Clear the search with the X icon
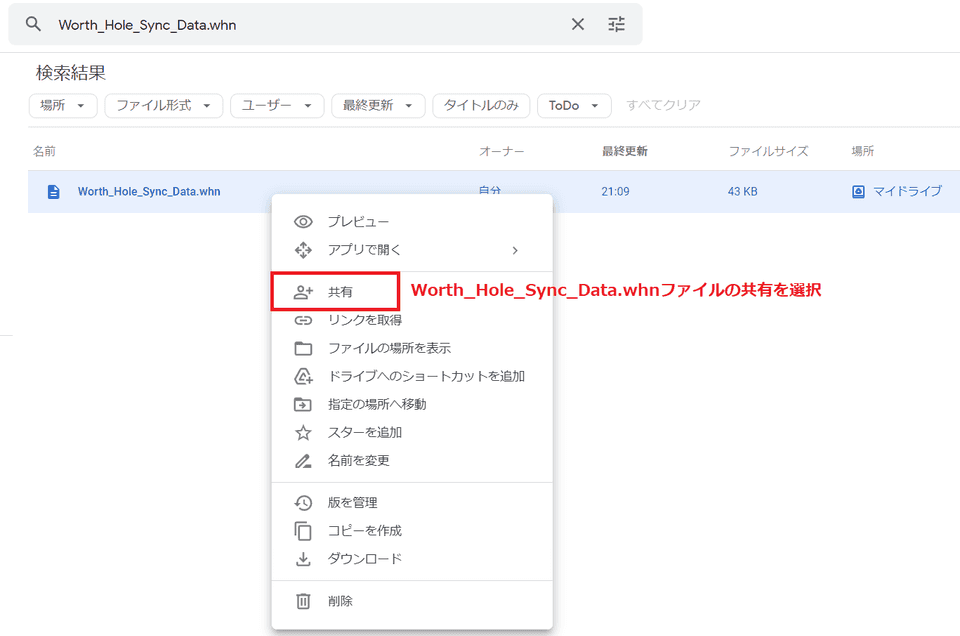The height and width of the screenshot is (636, 960). click(x=578, y=25)
